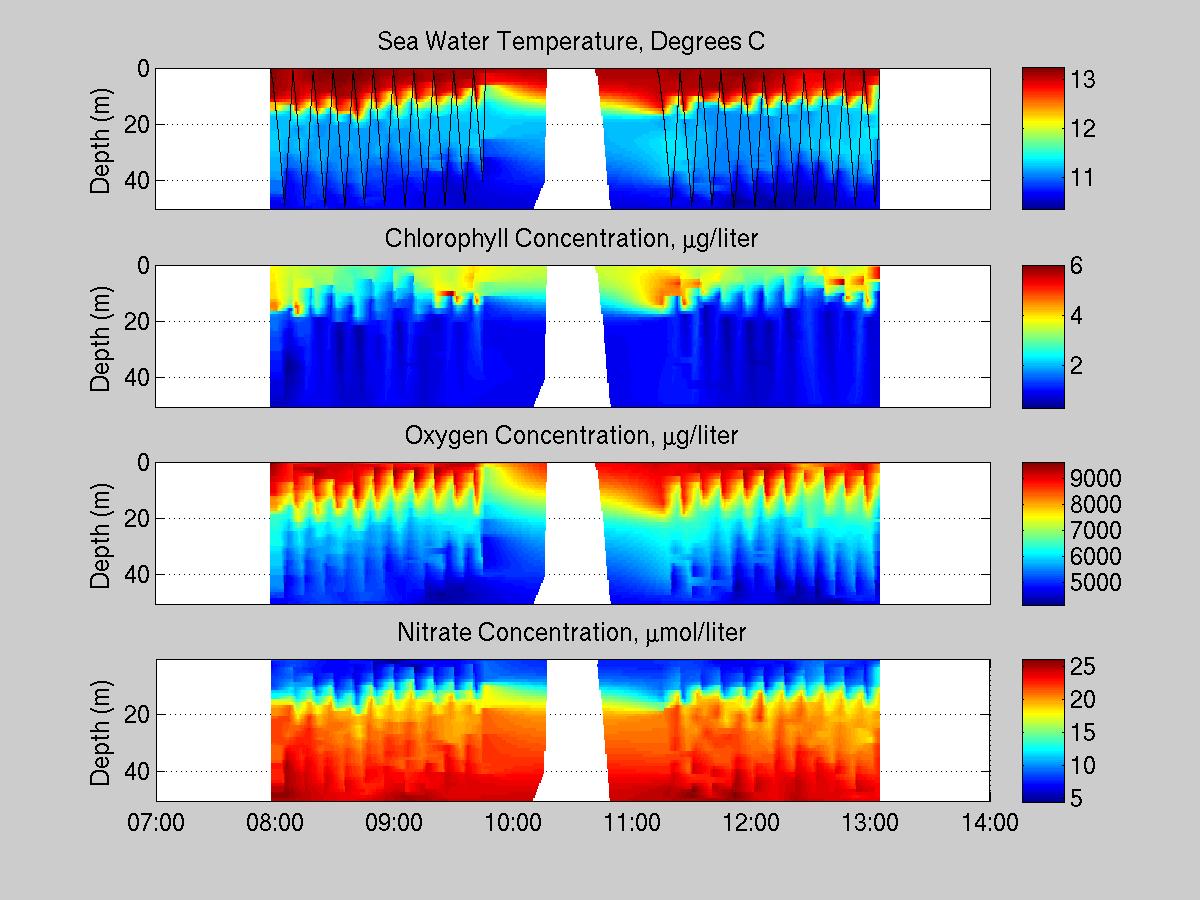Image resolution: width=1200 pixels, height=900 pixels.
Task: Click the white data gap in temperature plot
Action: (x=573, y=138)
